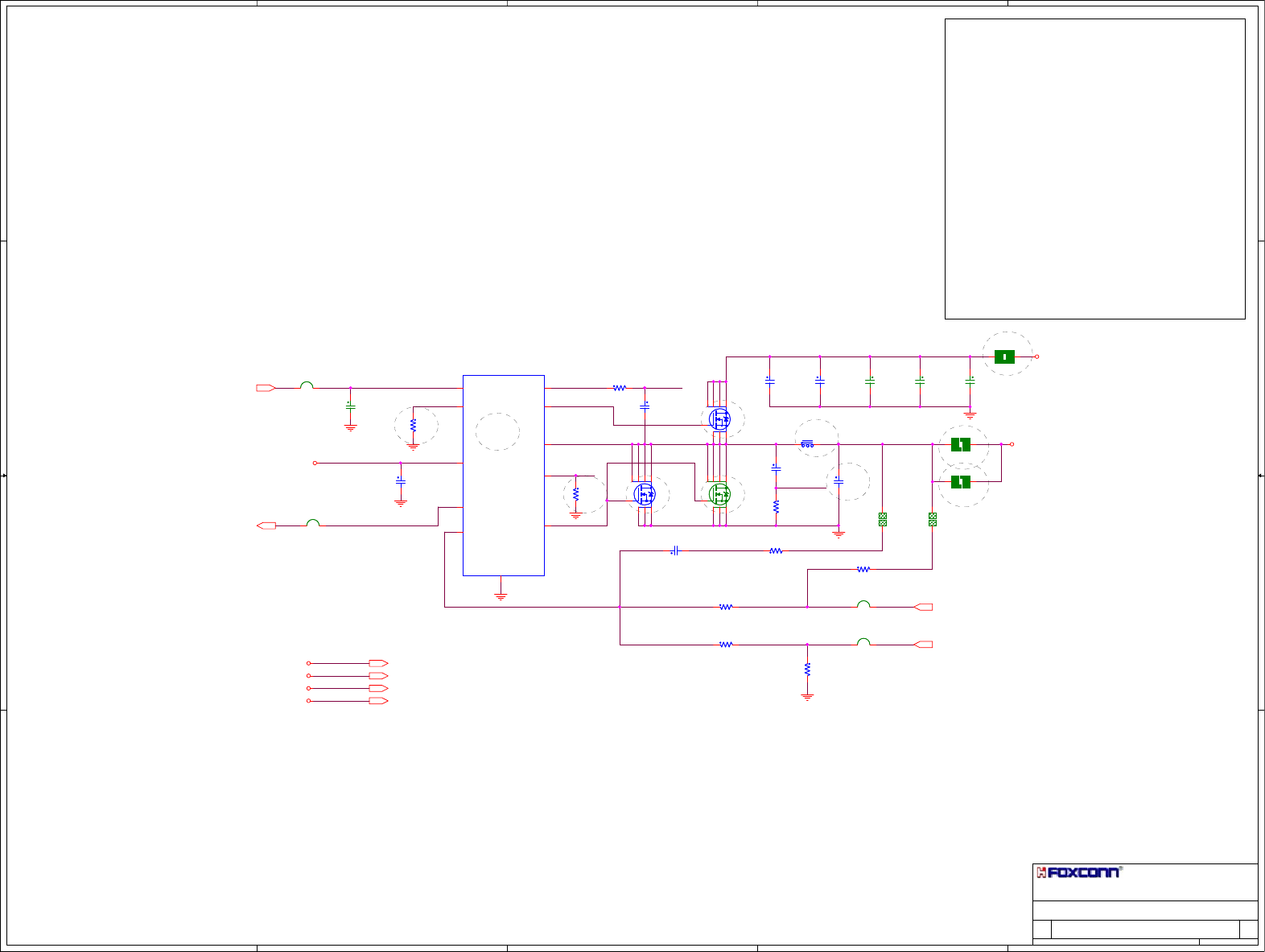Click the blue inductor coil symbol
Screen dimensions: 1265x952
click(807, 443)
